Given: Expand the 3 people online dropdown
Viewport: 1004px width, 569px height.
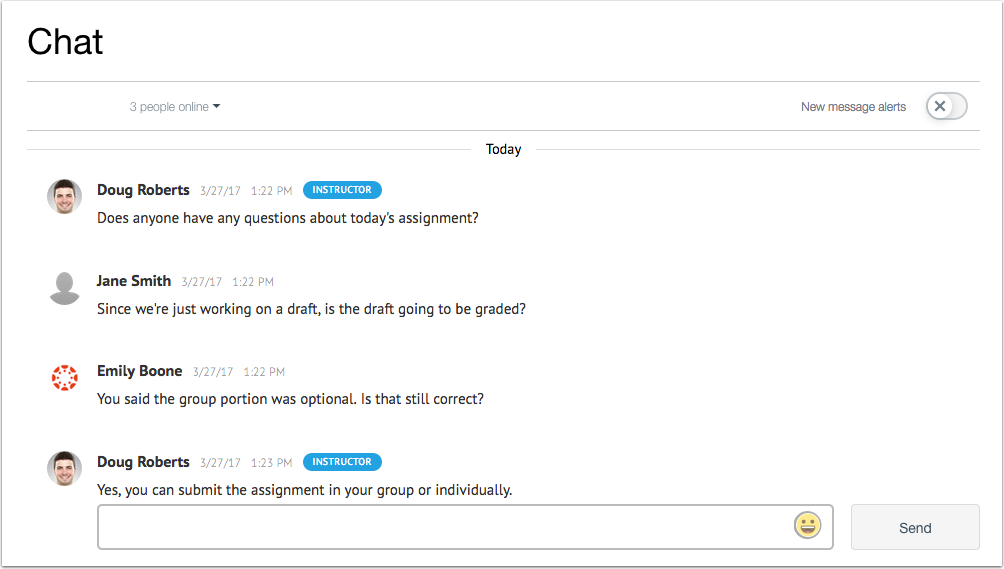Looking at the screenshot, I should 174,107.
